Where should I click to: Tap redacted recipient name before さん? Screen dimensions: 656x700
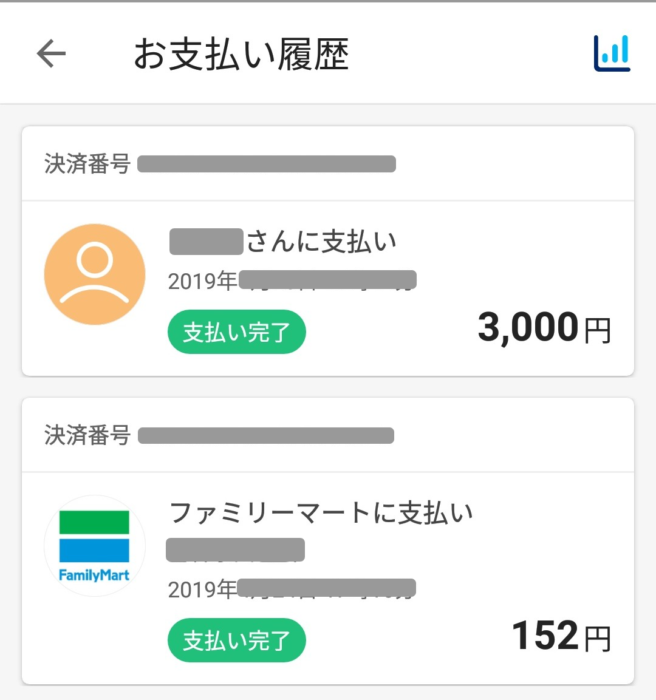click(x=206, y=242)
